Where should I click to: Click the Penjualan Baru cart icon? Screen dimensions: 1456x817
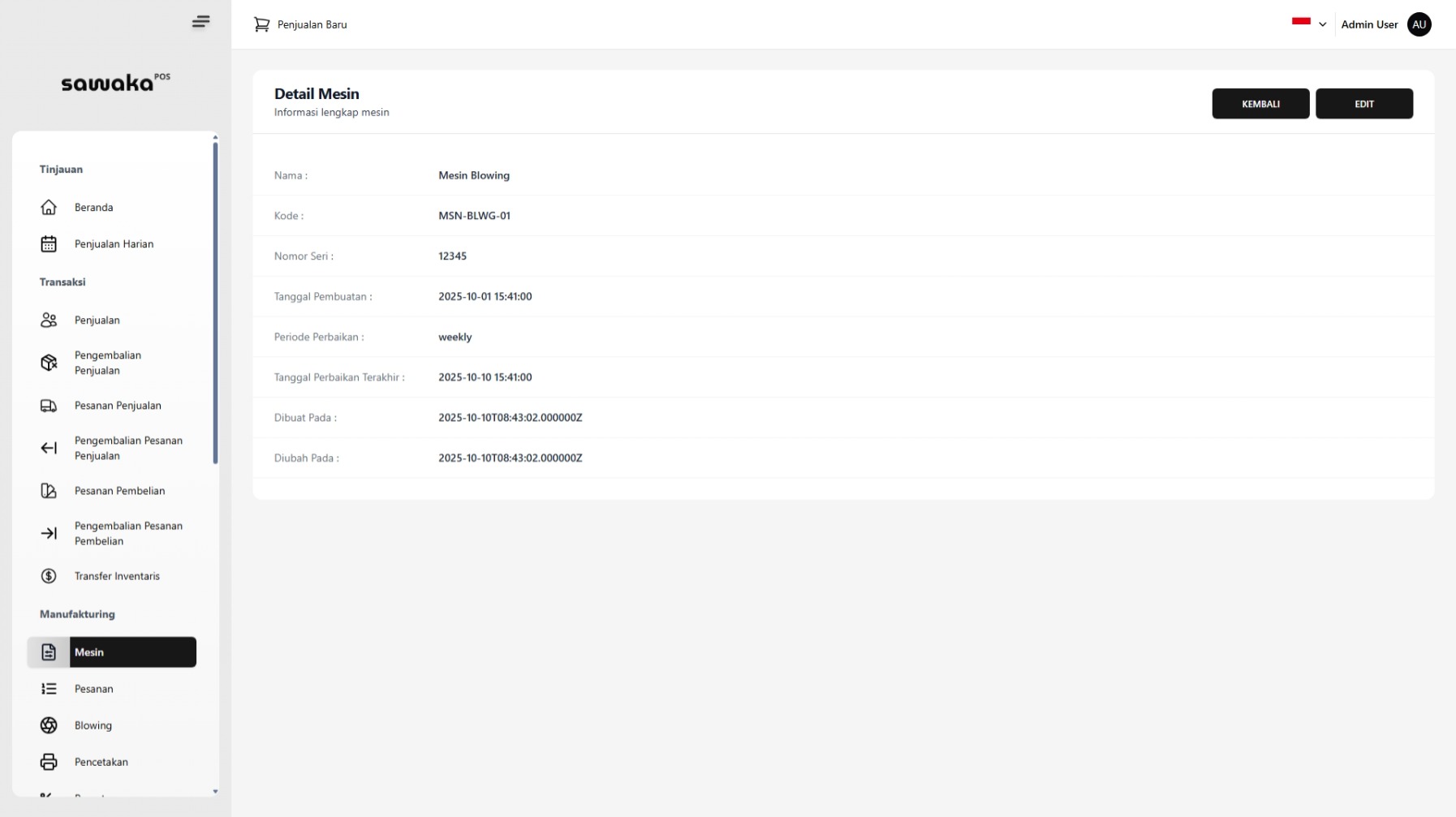pyautogui.click(x=261, y=24)
